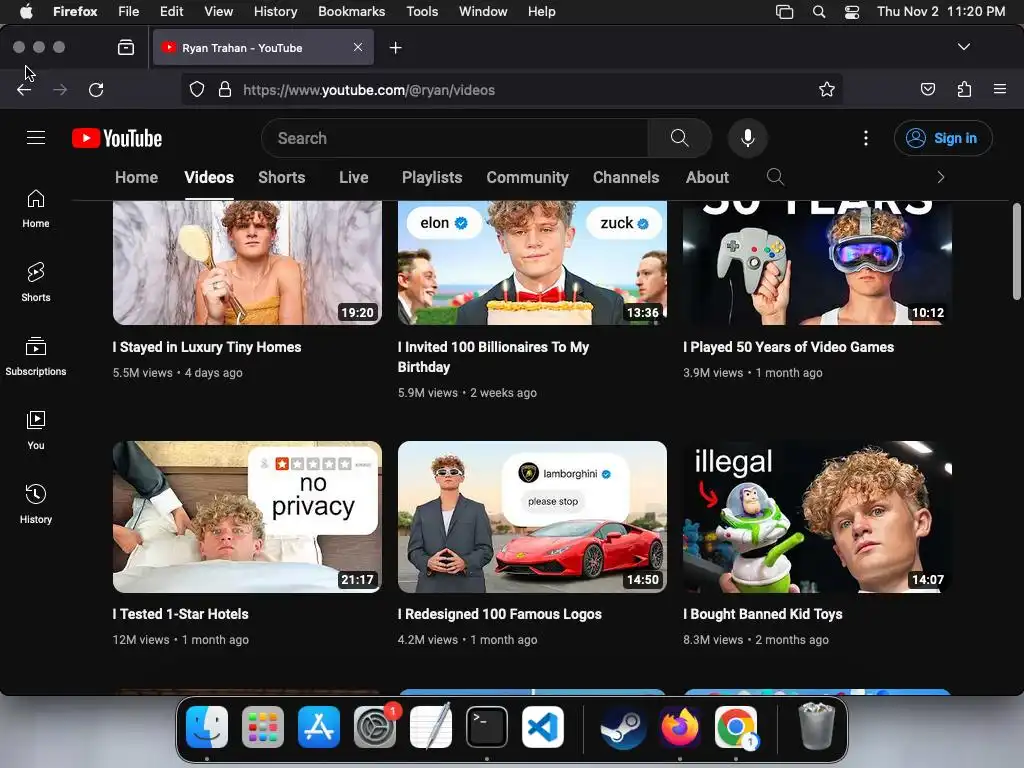
Task: Open 'I Played 50 Years of Video Games'
Action: [x=788, y=347]
